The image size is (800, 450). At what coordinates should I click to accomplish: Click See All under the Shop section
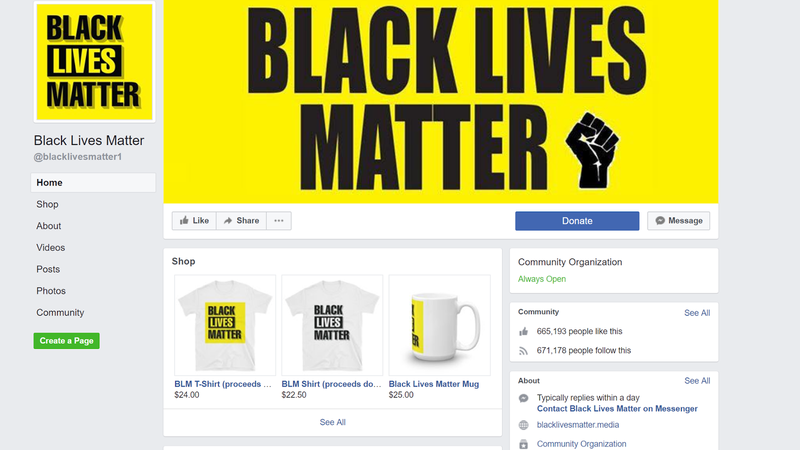click(x=333, y=422)
